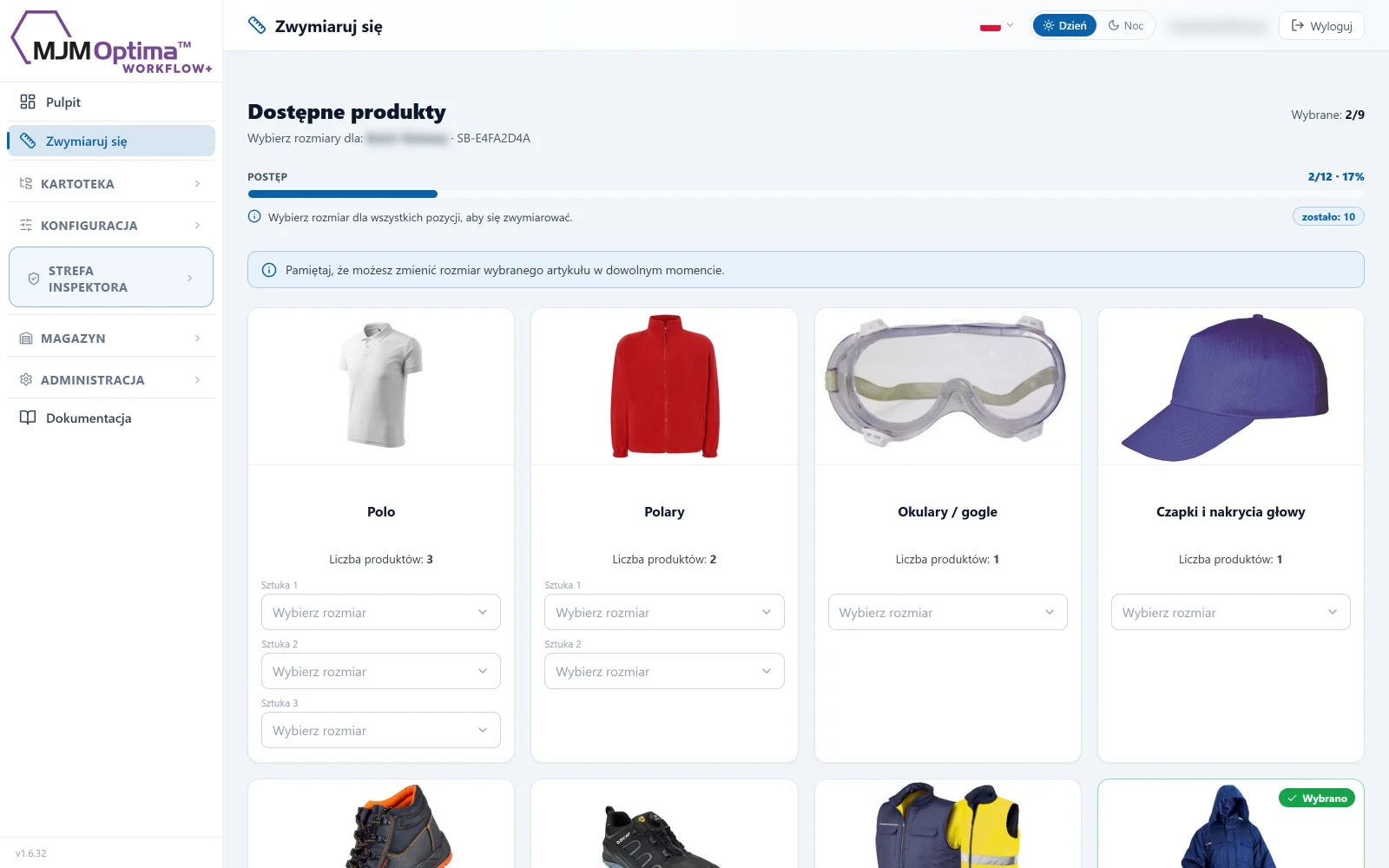Open Polo Sztuka 3 size dropdown
This screenshot has height=868, width=1389.
tap(381, 730)
